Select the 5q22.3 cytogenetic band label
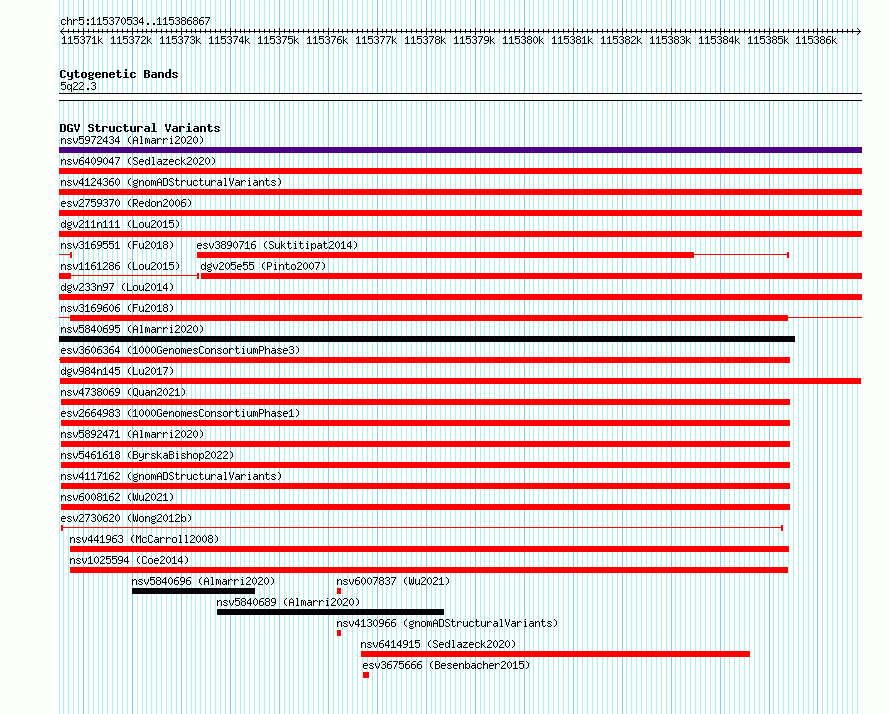The width and height of the screenshot is (890, 714). tap(78, 86)
